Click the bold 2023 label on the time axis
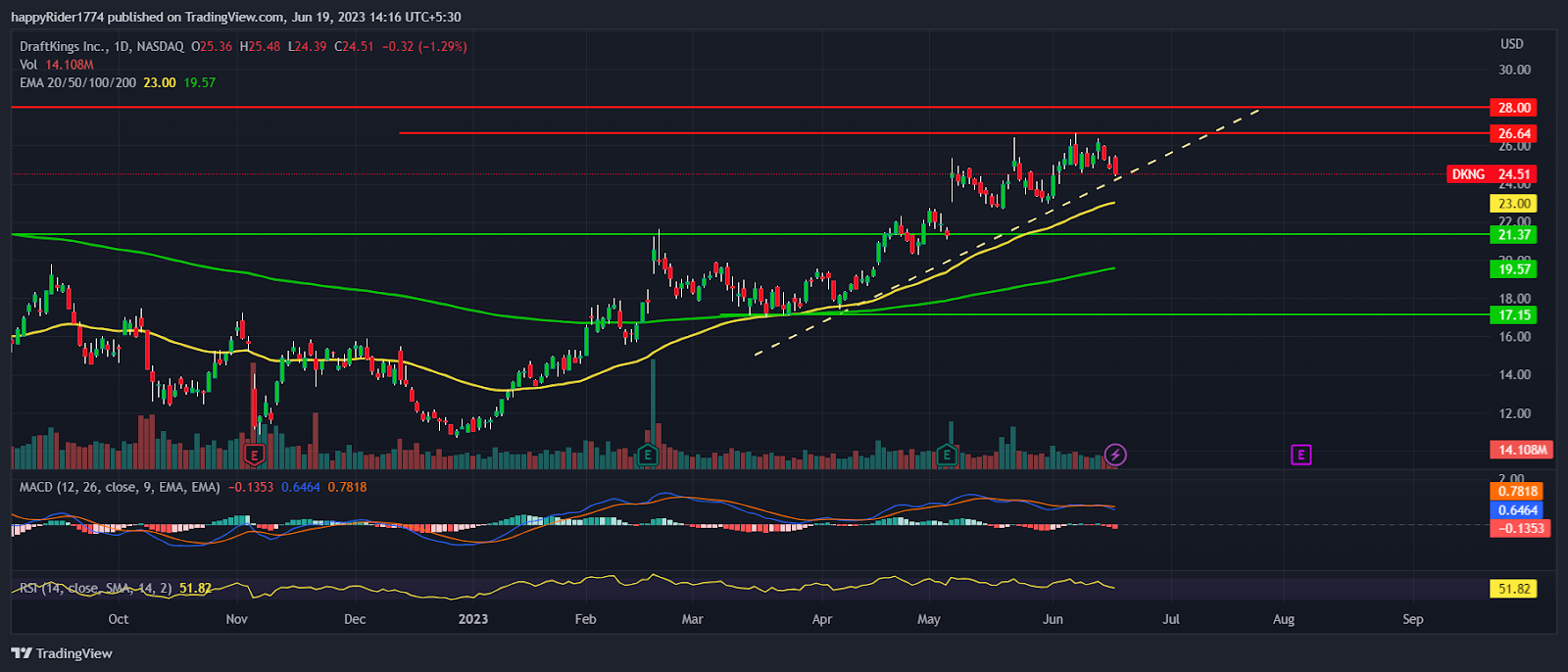1568x672 pixels. (x=473, y=619)
